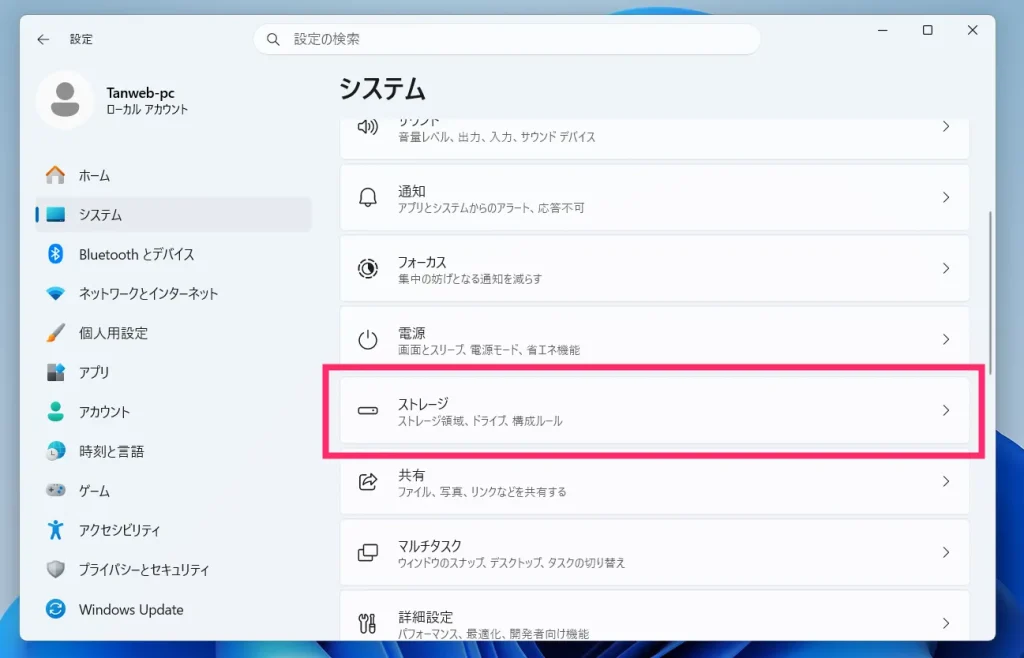Click the settings list vertical scrollbar

coord(990,292)
